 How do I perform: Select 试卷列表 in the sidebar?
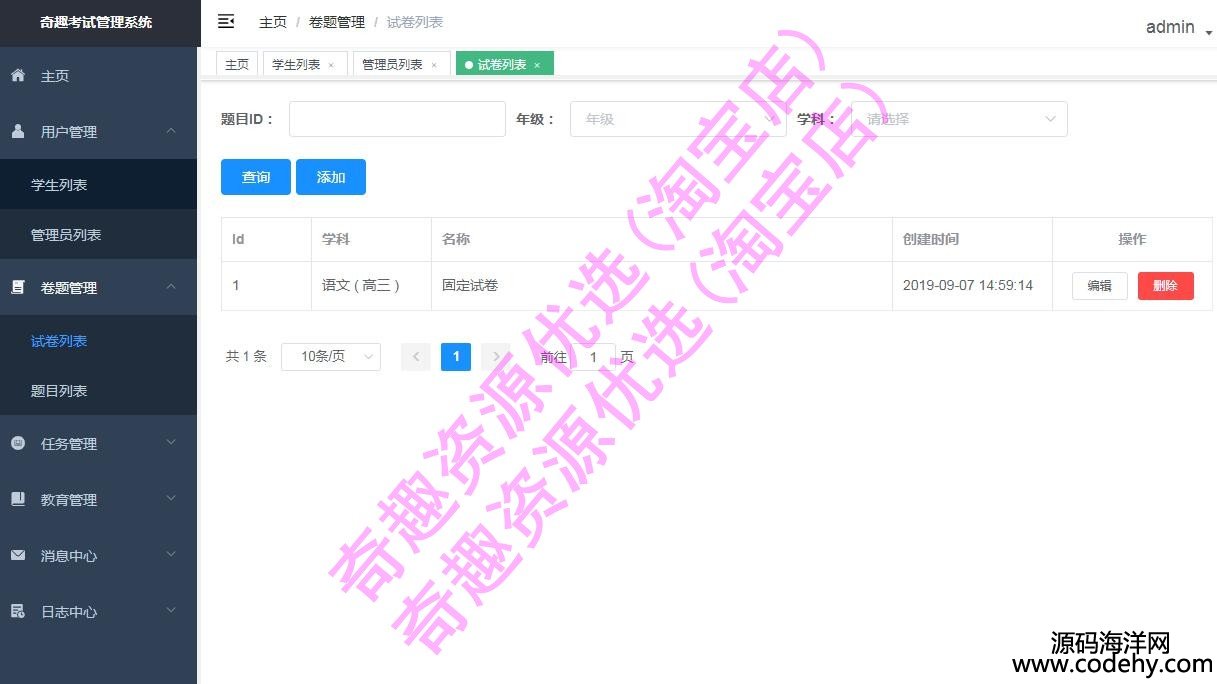(98, 341)
